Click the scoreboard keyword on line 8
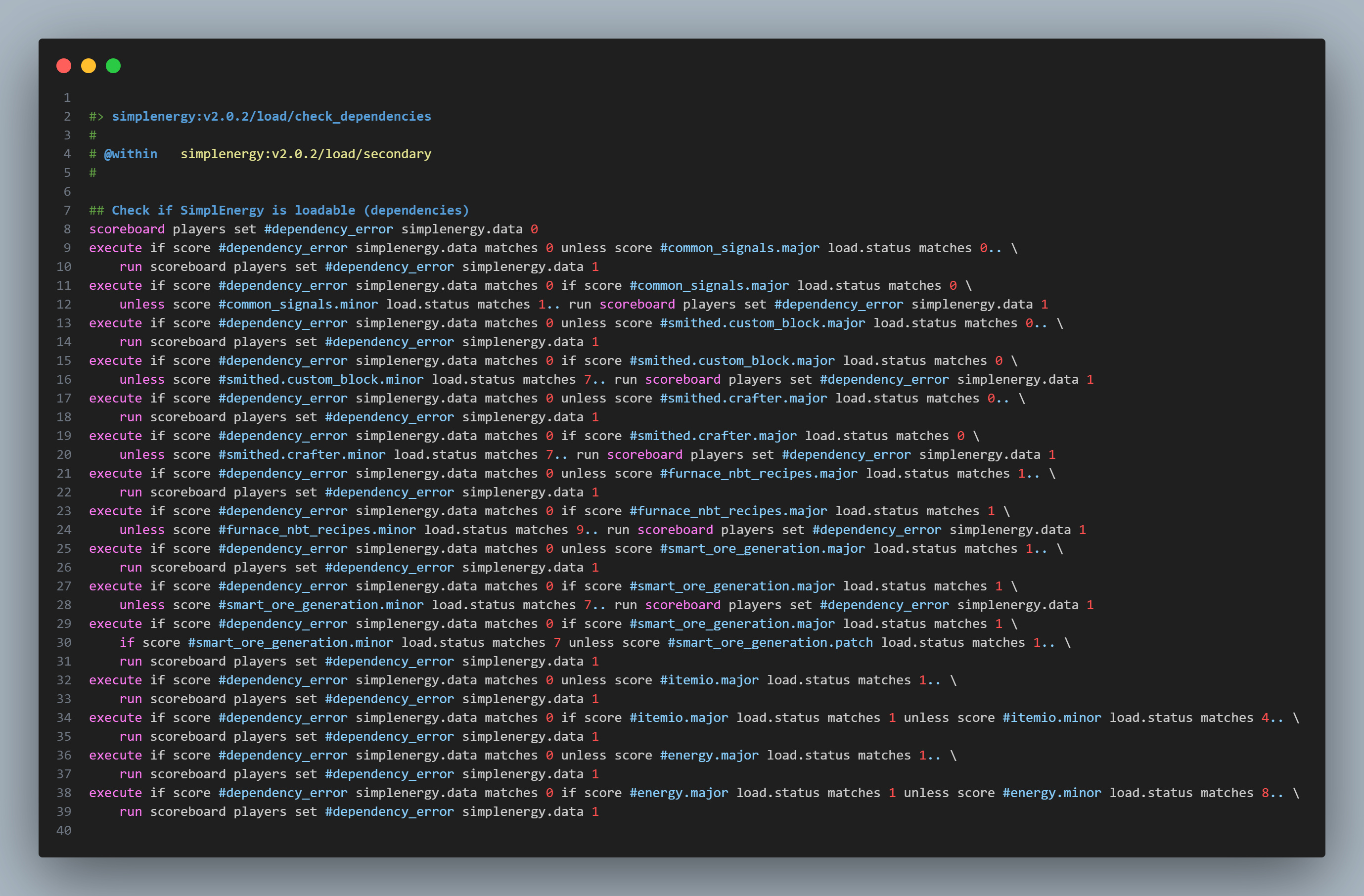The height and width of the screenshot is (896, 1364). coord(127,229)
